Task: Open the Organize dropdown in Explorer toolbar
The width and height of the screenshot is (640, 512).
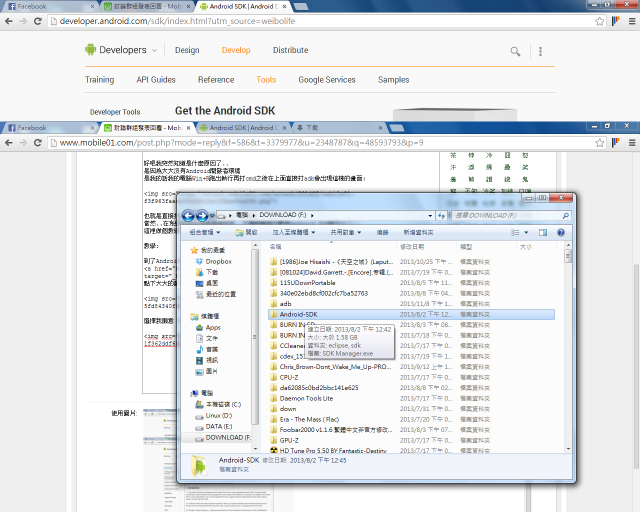Action: click(x=205, y=232)
